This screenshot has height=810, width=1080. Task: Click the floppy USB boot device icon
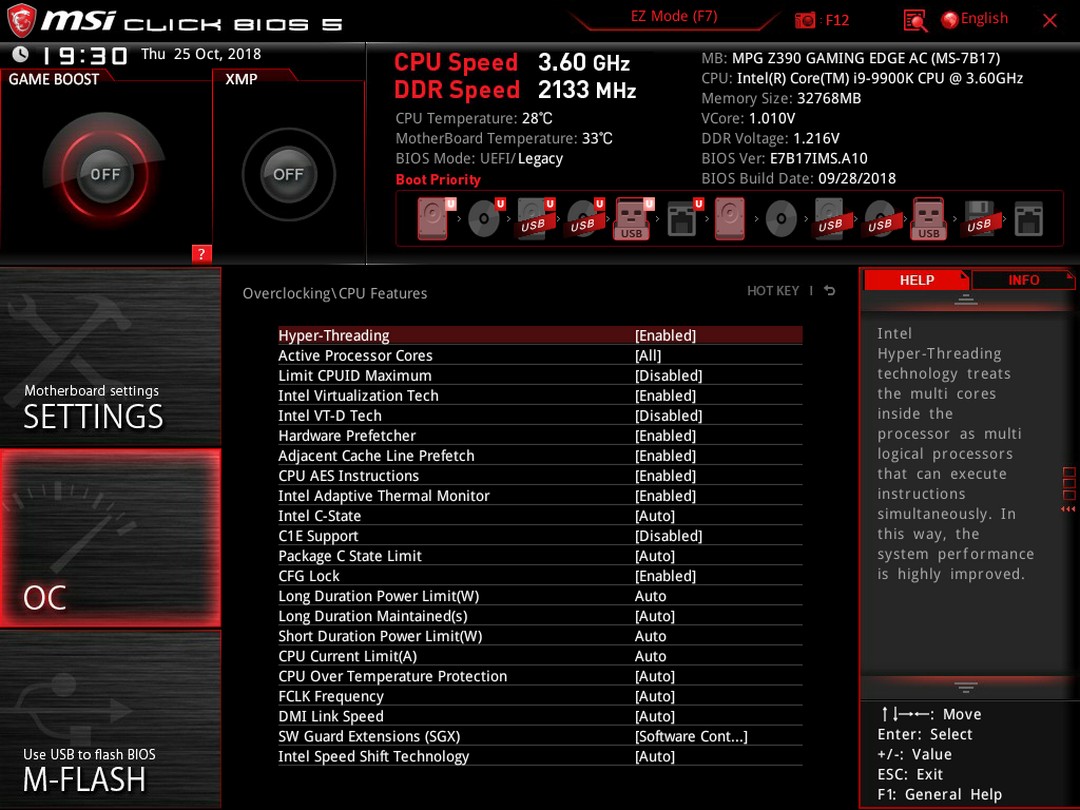click(x=979, y=219)
